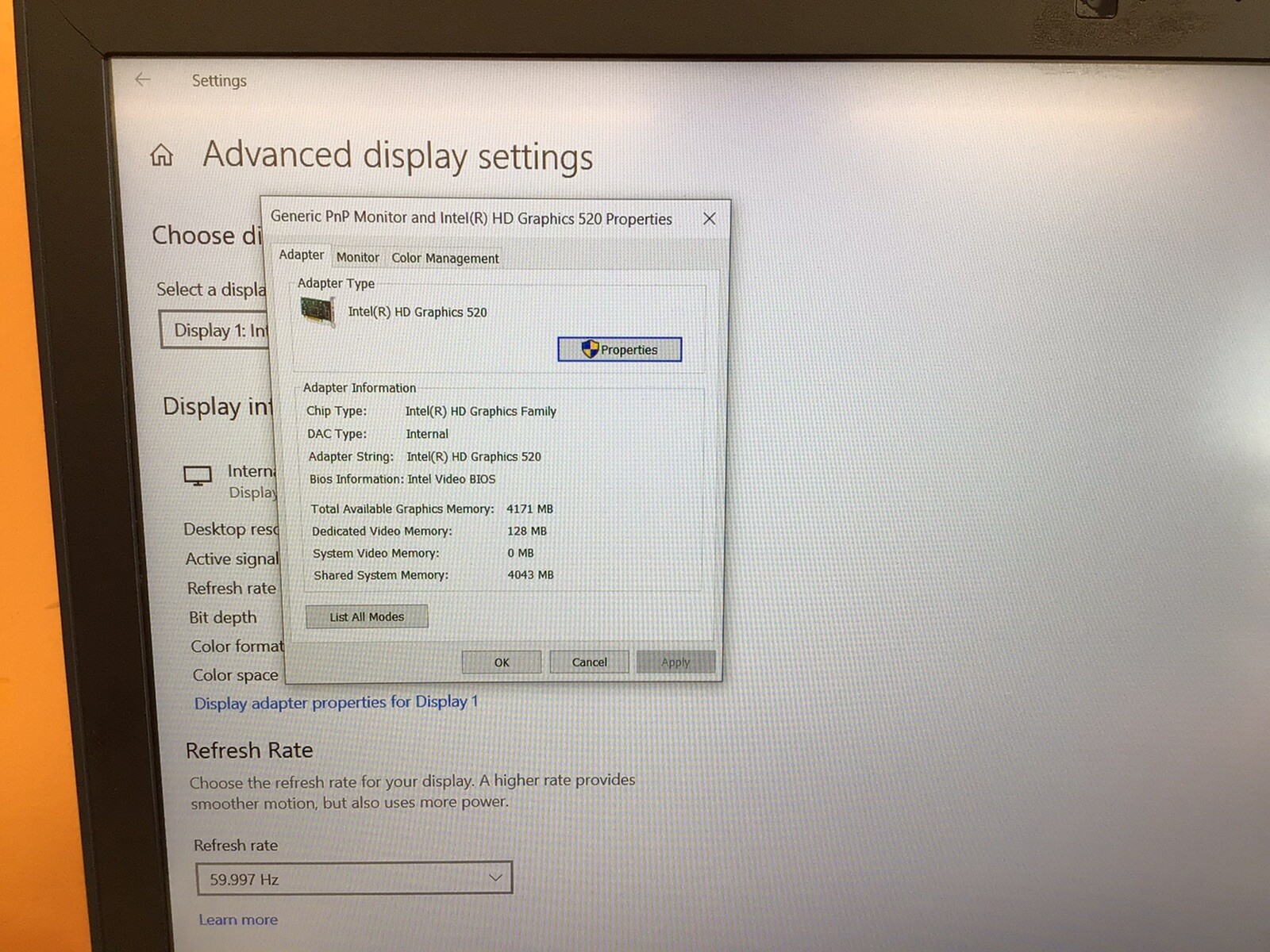Cancel the properties dialog

click(590, 662)
